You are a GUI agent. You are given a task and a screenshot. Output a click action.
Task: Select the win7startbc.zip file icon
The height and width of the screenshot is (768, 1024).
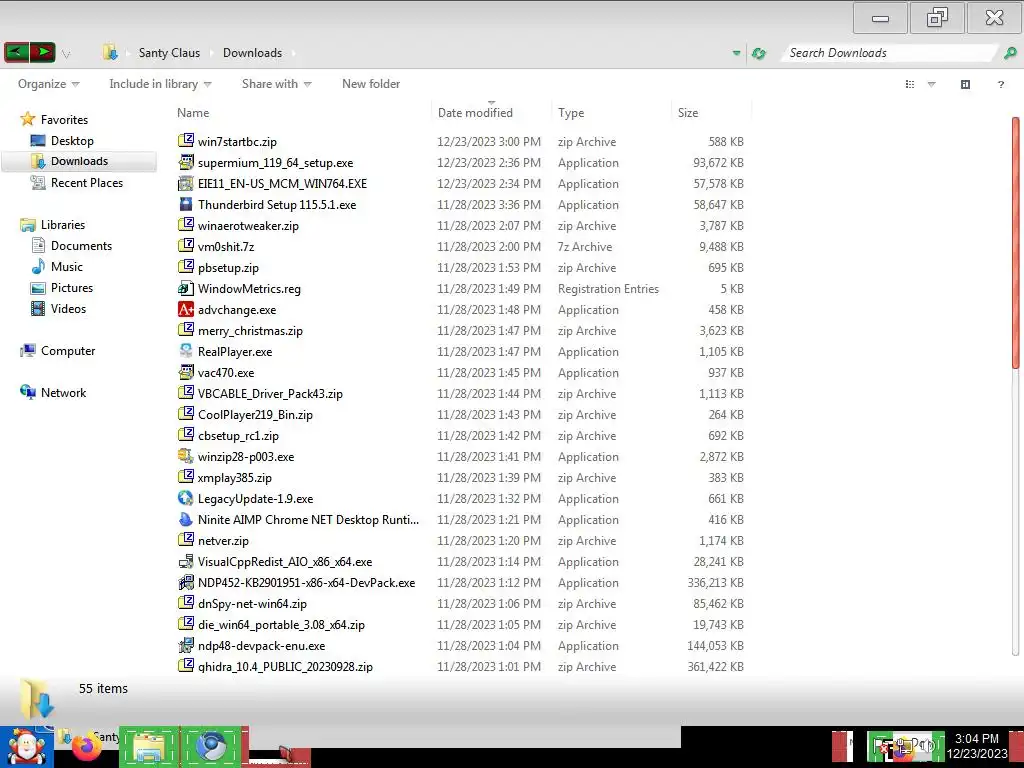186,140
